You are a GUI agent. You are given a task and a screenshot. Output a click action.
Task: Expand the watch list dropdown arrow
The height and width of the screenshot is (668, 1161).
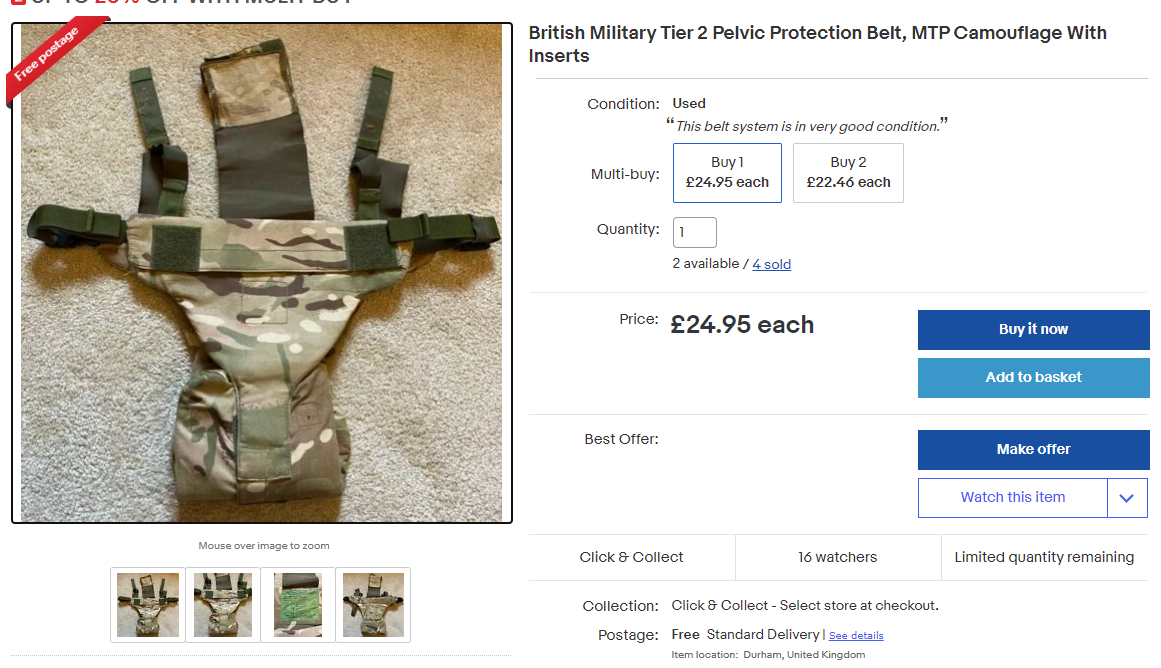click(1127, 498)
